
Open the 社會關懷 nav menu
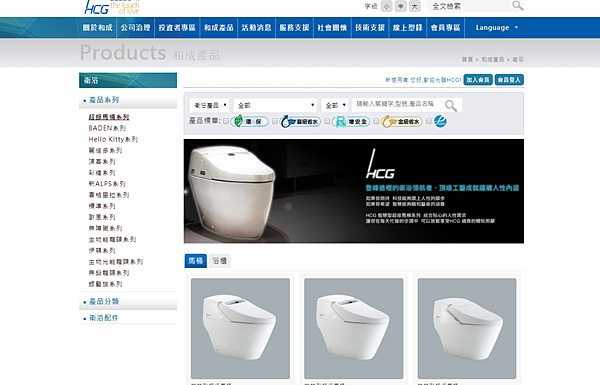pos(332,28)
